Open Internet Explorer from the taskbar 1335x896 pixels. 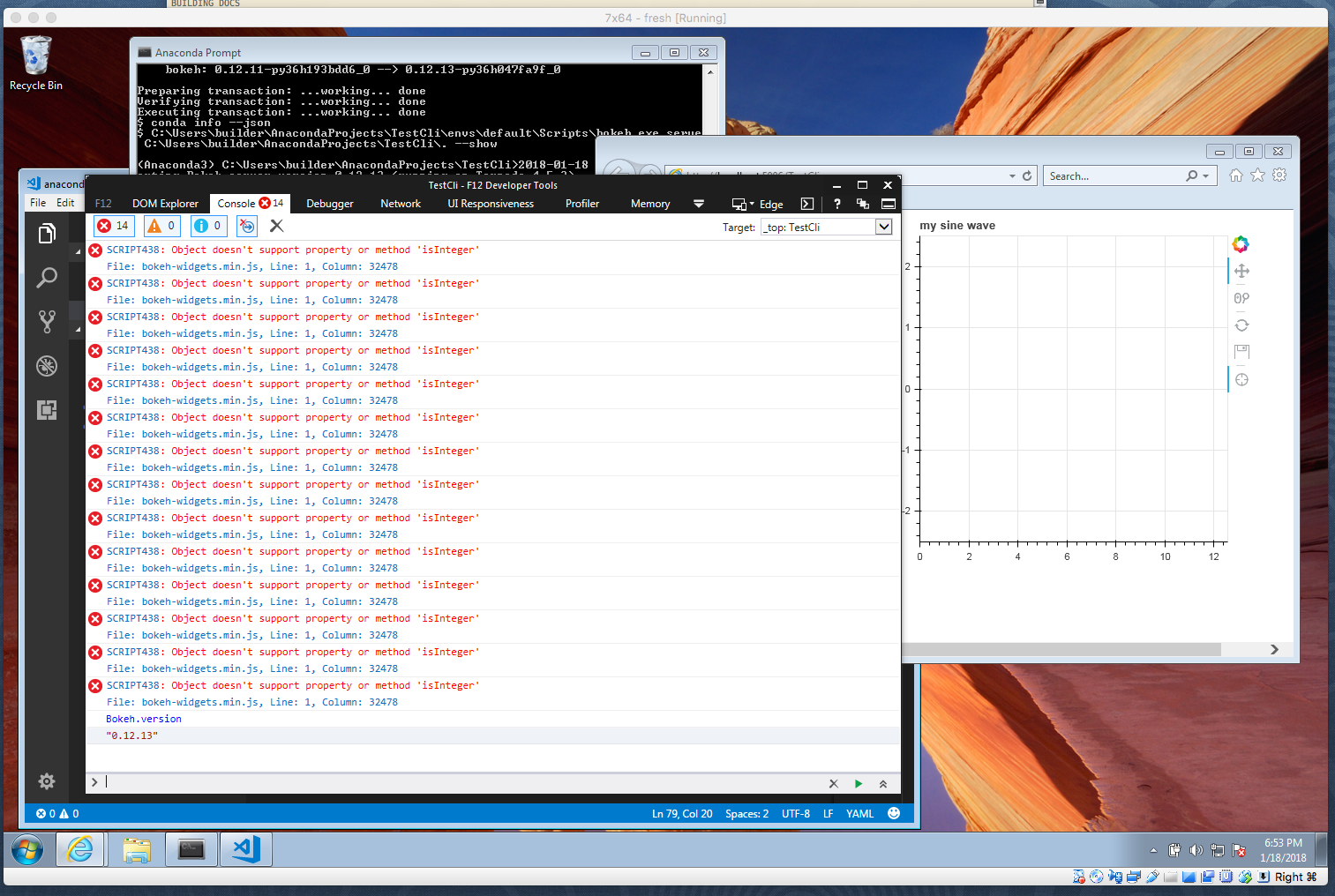tap(80, 850)
